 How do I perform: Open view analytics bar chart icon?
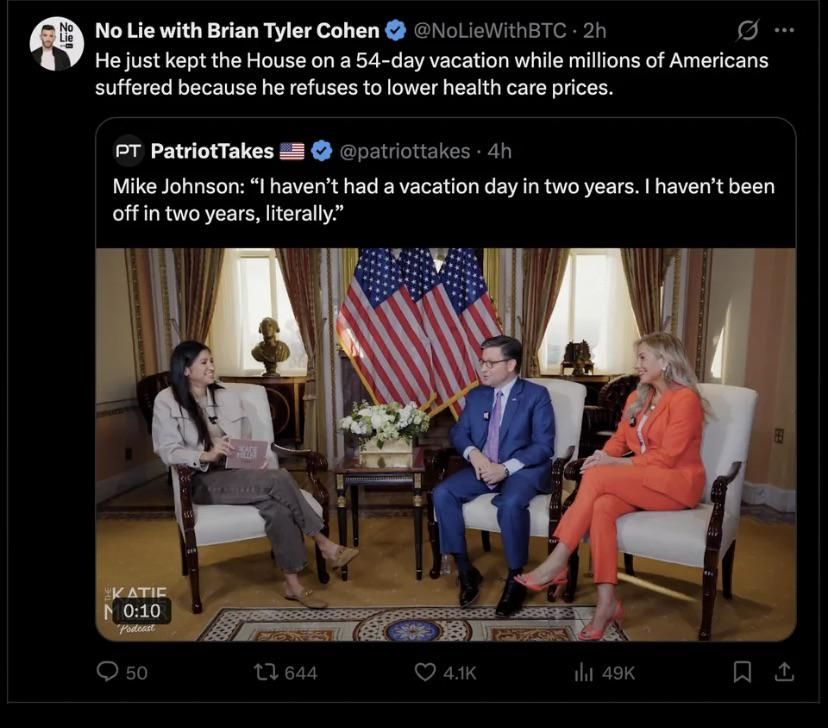(x=584, y=672)
